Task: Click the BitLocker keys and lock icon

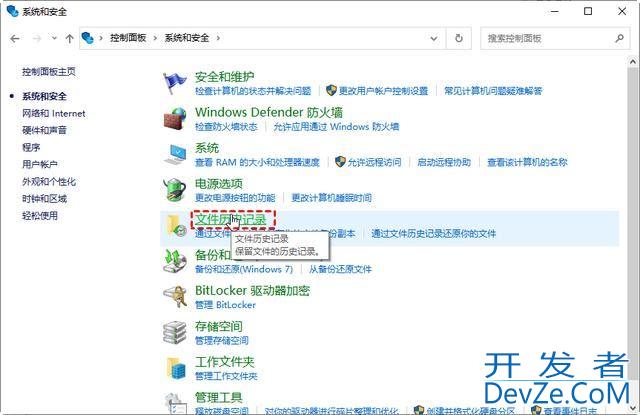Action: pos(175,297)
